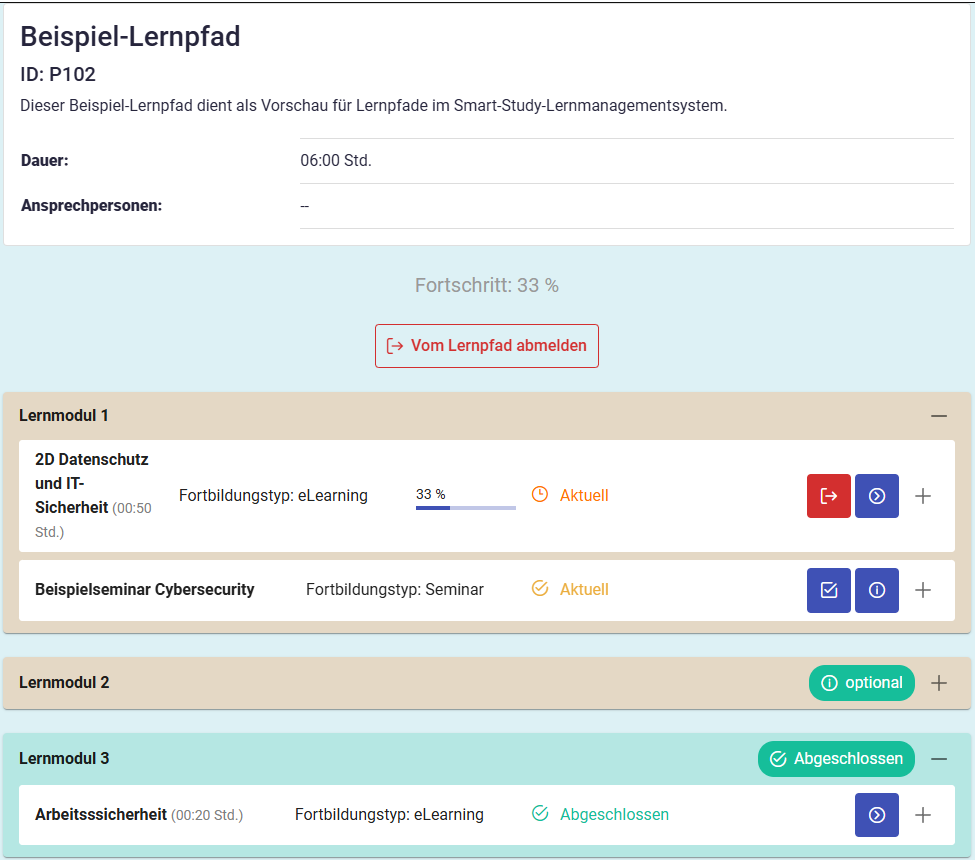Show info for Beispielseminar Cybersecurity
Screen dimensions: 975x860
tap(876, 590)
